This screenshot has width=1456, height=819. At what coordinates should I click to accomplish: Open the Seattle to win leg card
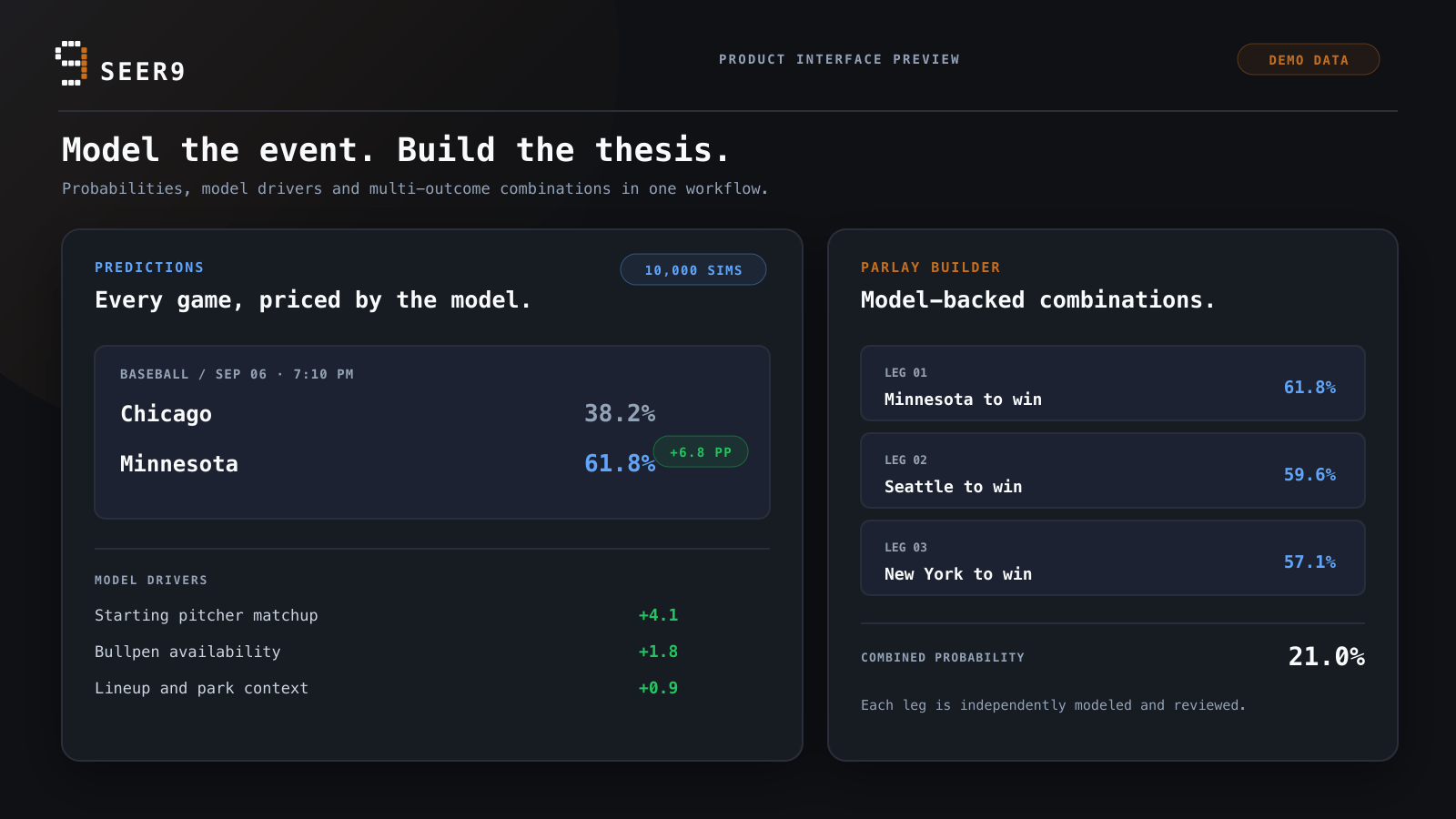coord(1113,470)
